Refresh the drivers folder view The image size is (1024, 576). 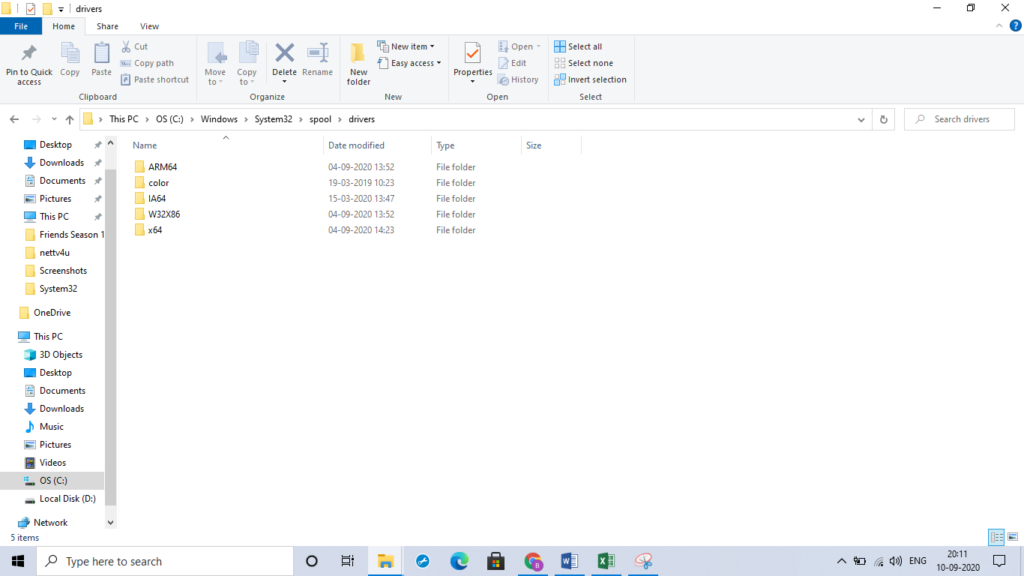[x=883, y=119]
